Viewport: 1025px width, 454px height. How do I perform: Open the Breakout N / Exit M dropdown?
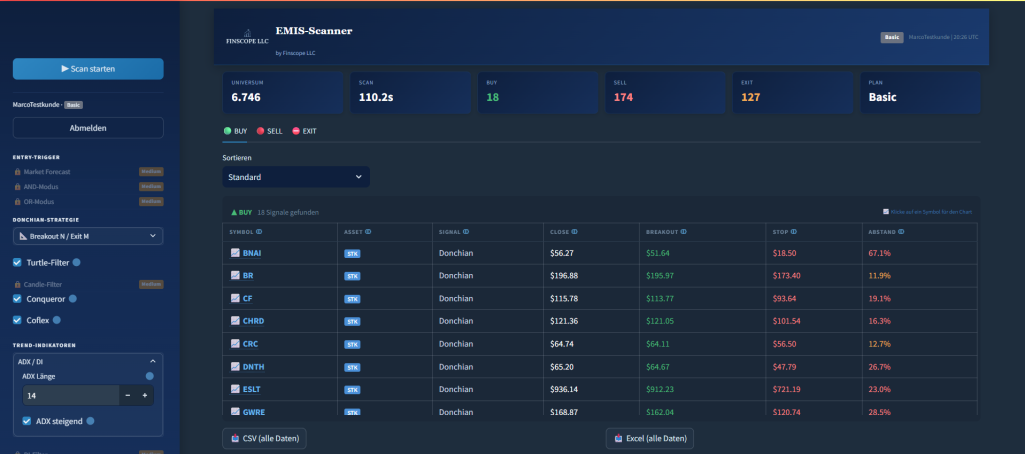(x=88, y=236)
